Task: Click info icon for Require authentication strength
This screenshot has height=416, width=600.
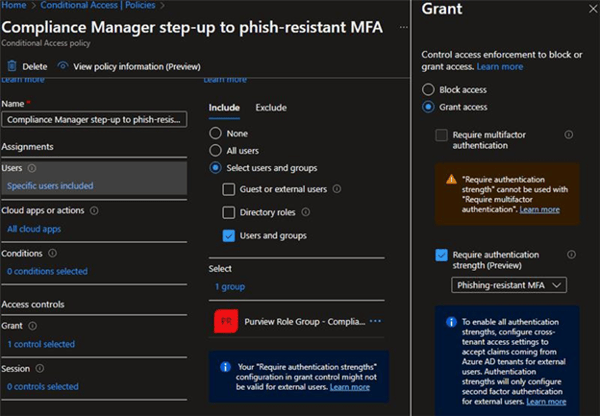Action: tap(571, 254)
